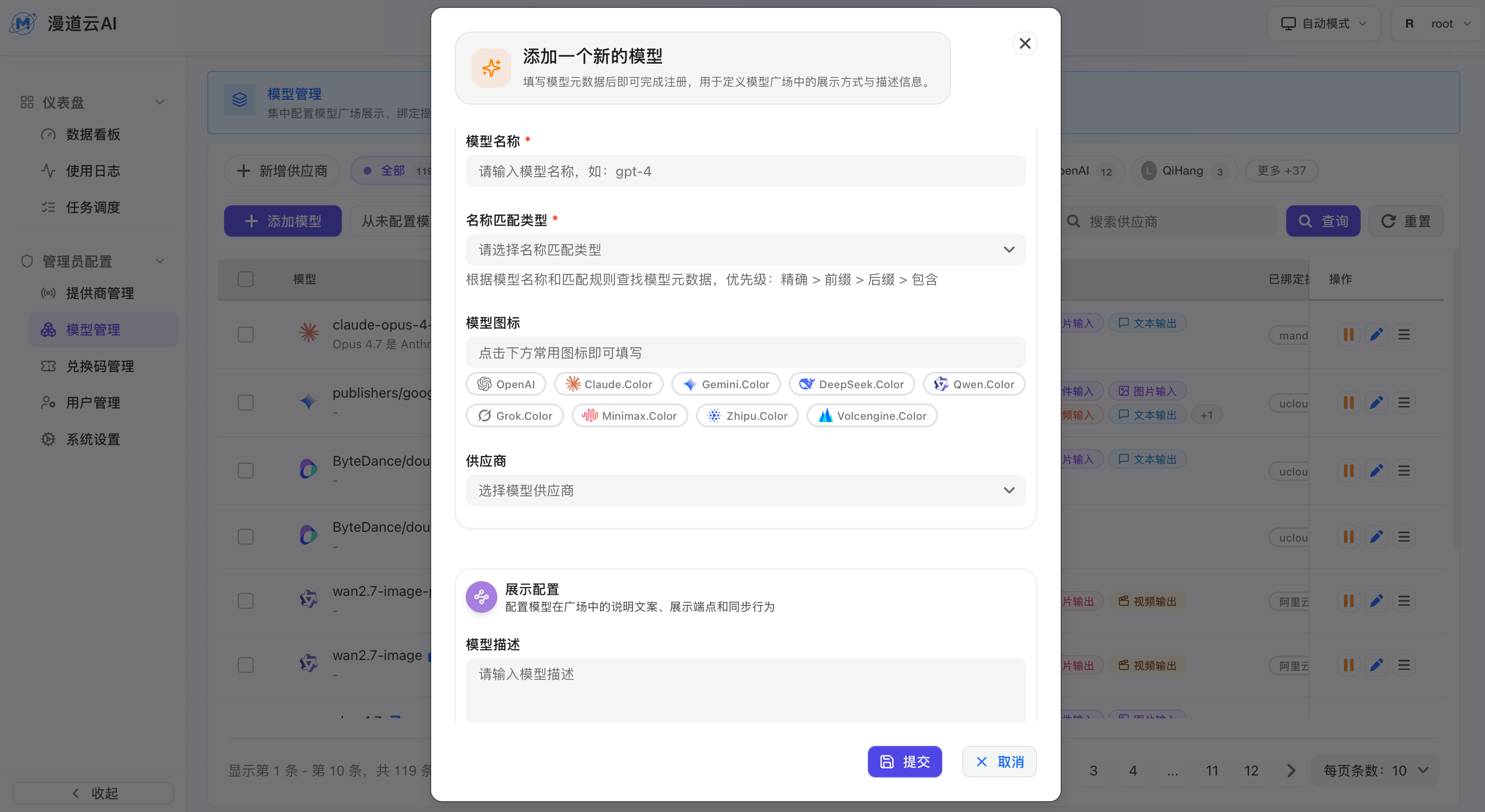The height and width of the screenshot is (812, 1485).
Task: Collapse the 仪表盘 sidebar group
Action: point(92,103)
